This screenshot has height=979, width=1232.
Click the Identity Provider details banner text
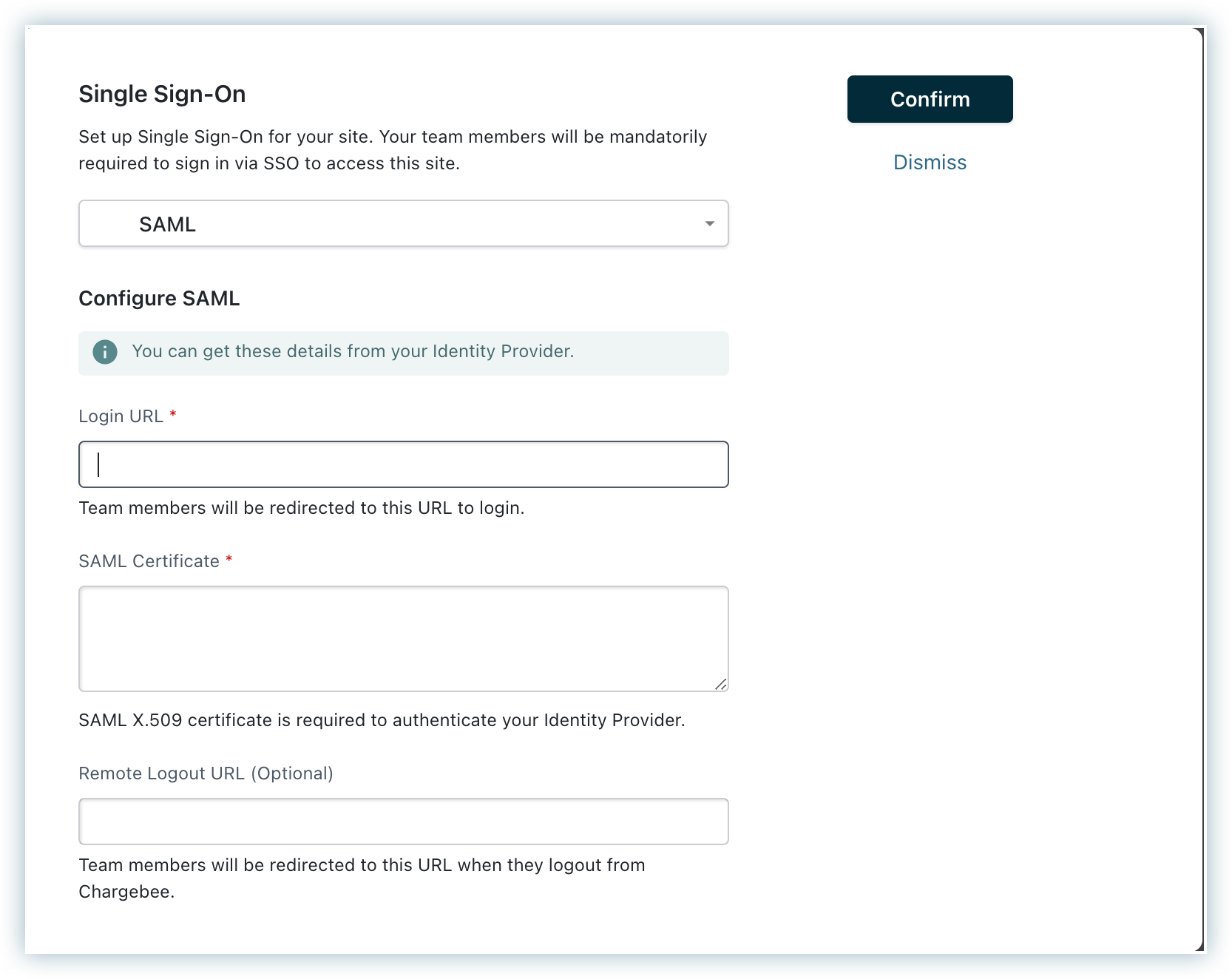(353, 351)
